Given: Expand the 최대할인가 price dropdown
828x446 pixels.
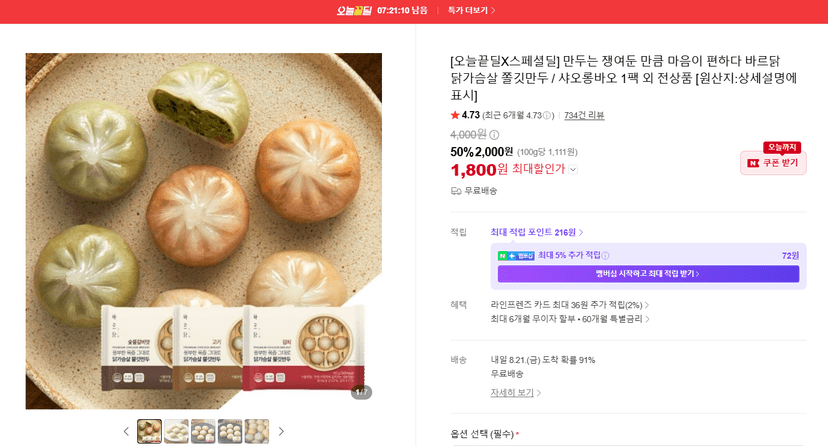Looking at the screenshot, I should (573, 169).
